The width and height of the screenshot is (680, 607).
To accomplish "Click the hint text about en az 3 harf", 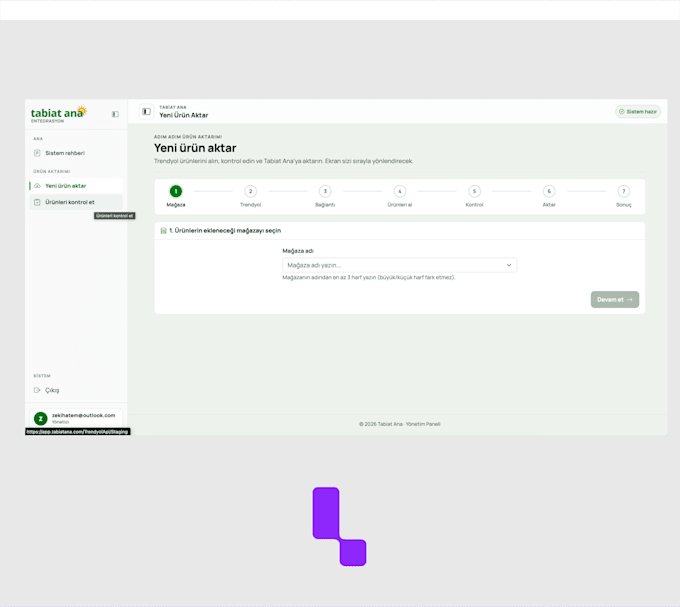I will (x=369, y=277).
